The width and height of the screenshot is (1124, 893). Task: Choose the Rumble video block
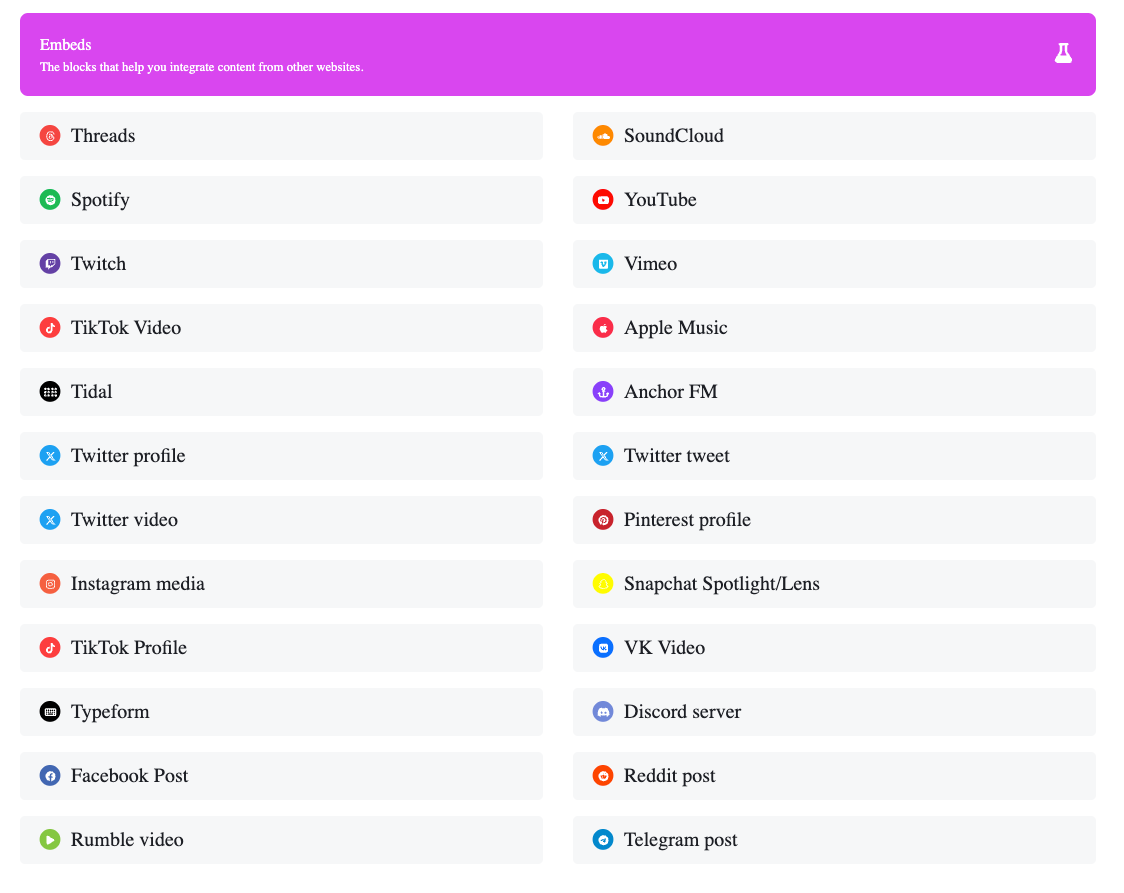point(281,839)
